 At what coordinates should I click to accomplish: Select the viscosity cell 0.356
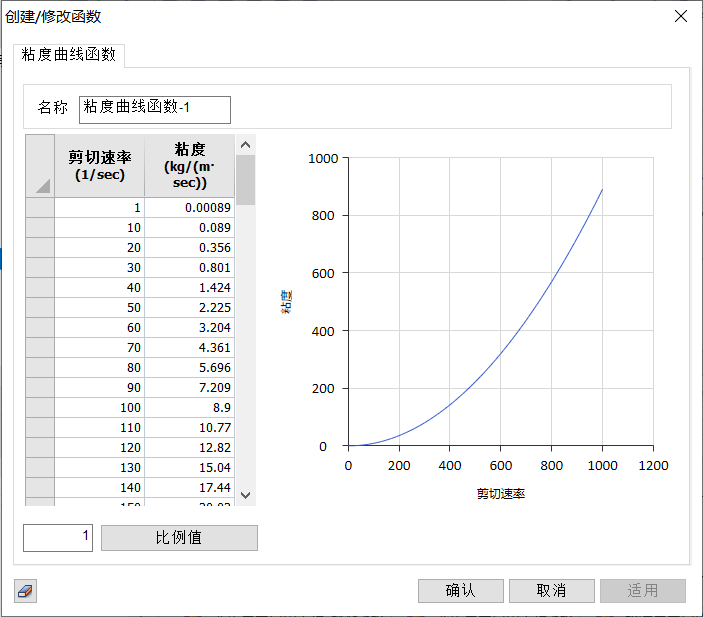189,248
